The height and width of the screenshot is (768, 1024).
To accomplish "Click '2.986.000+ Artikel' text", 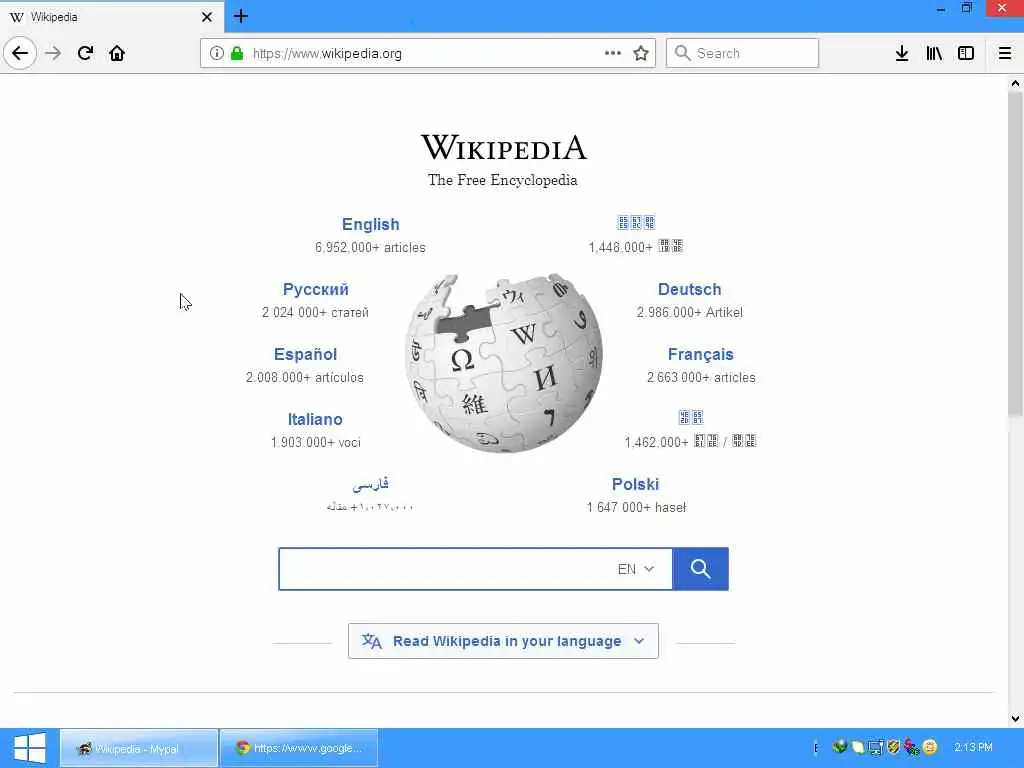I will (690, 312).
